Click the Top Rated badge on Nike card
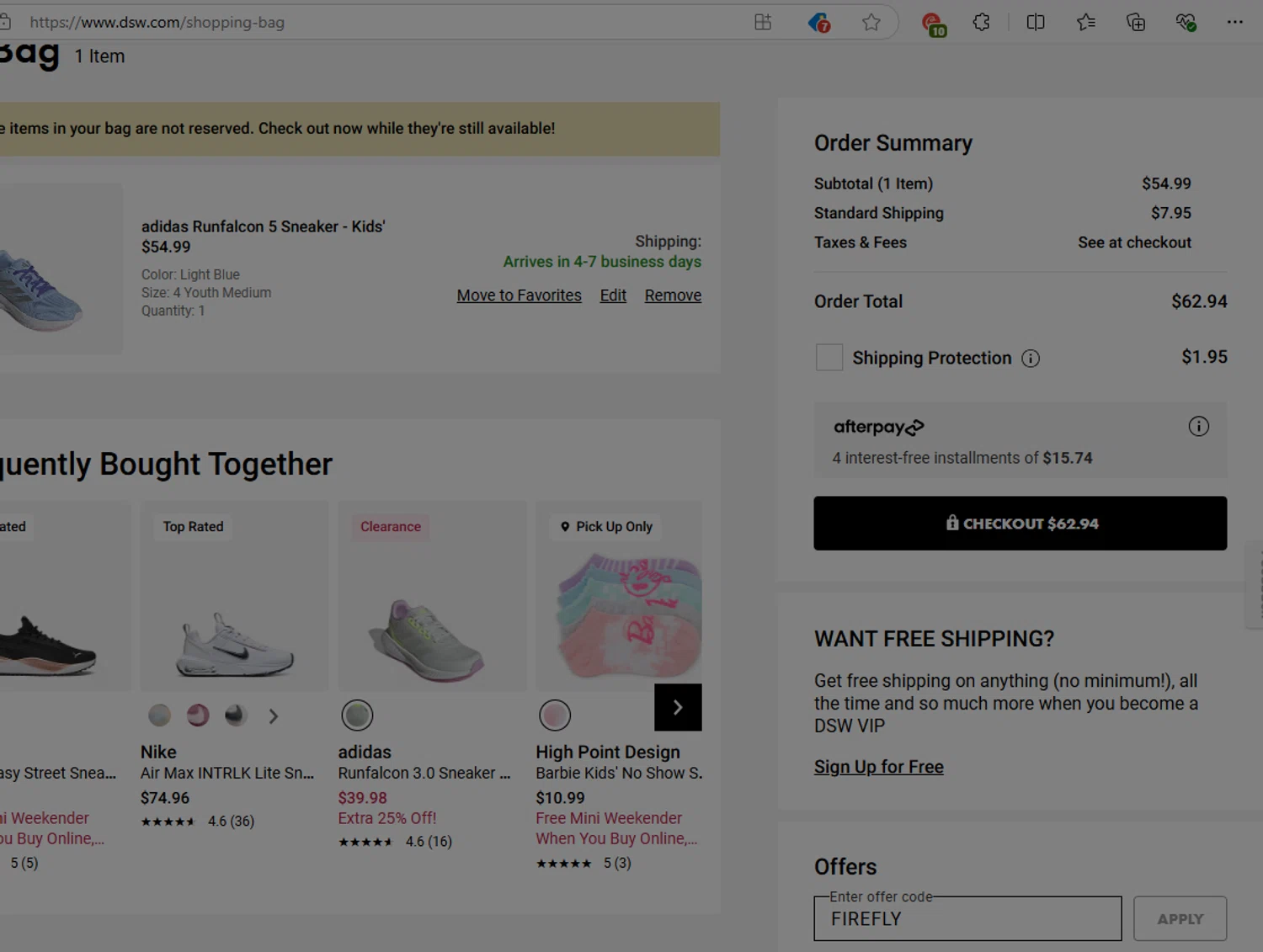 194,527
